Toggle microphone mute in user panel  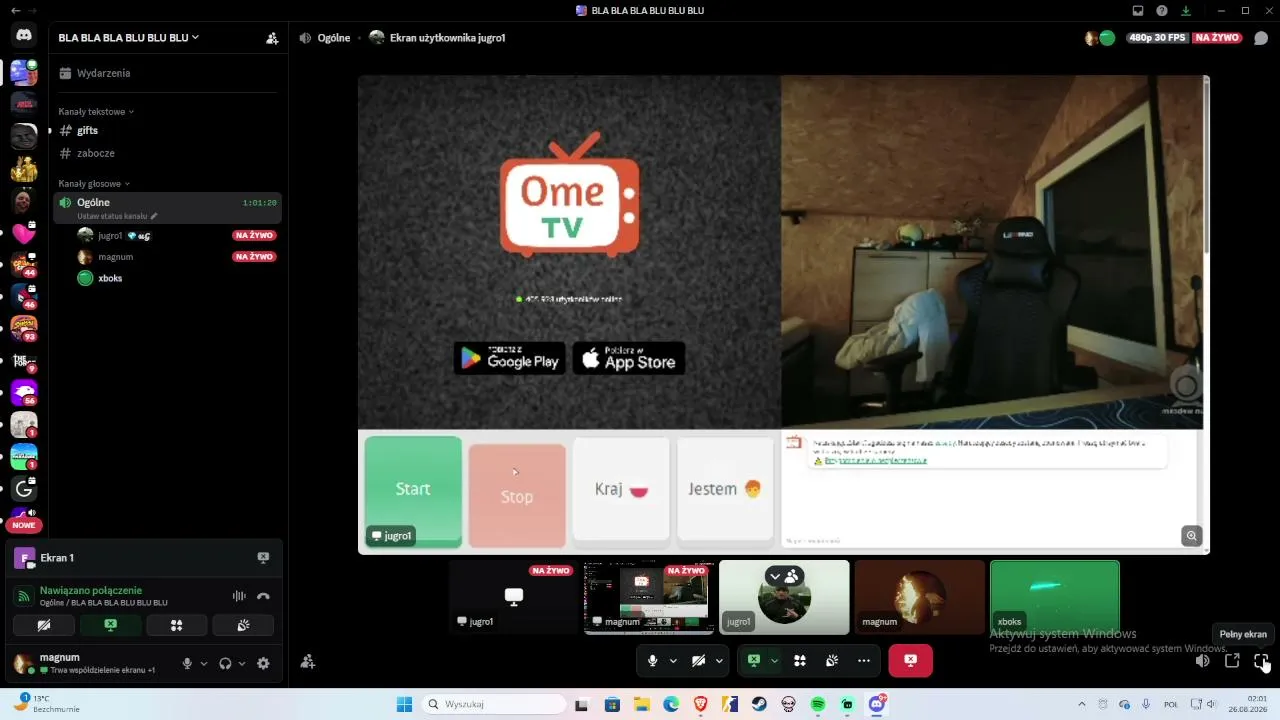[187, 663]
